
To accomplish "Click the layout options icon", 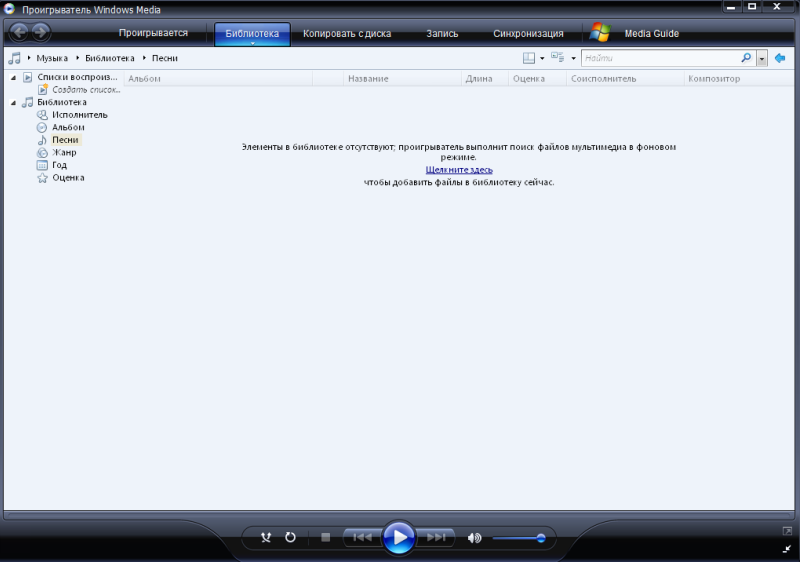I will (x=529, y=58).
